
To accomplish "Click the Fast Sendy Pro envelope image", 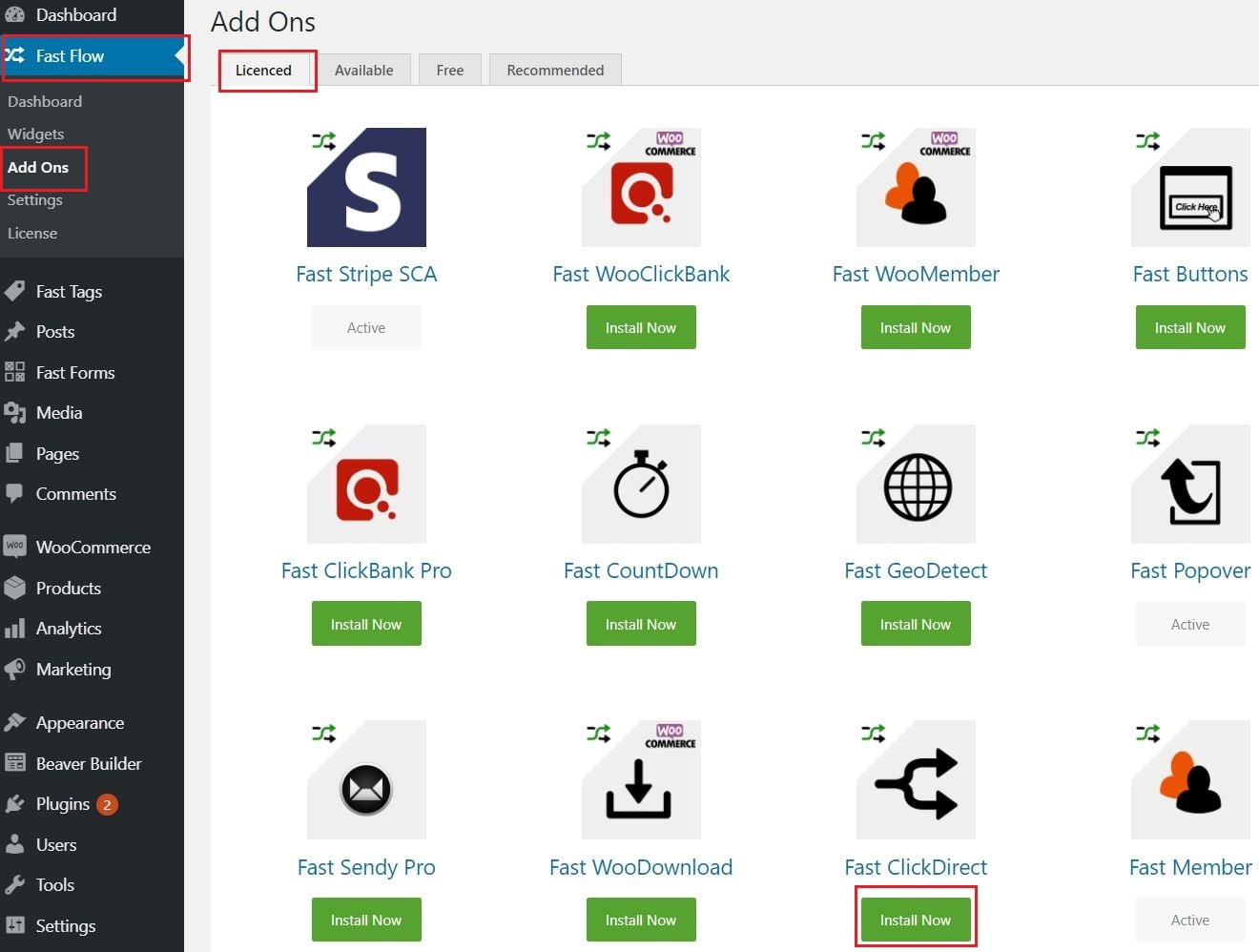I will point(366,780).
